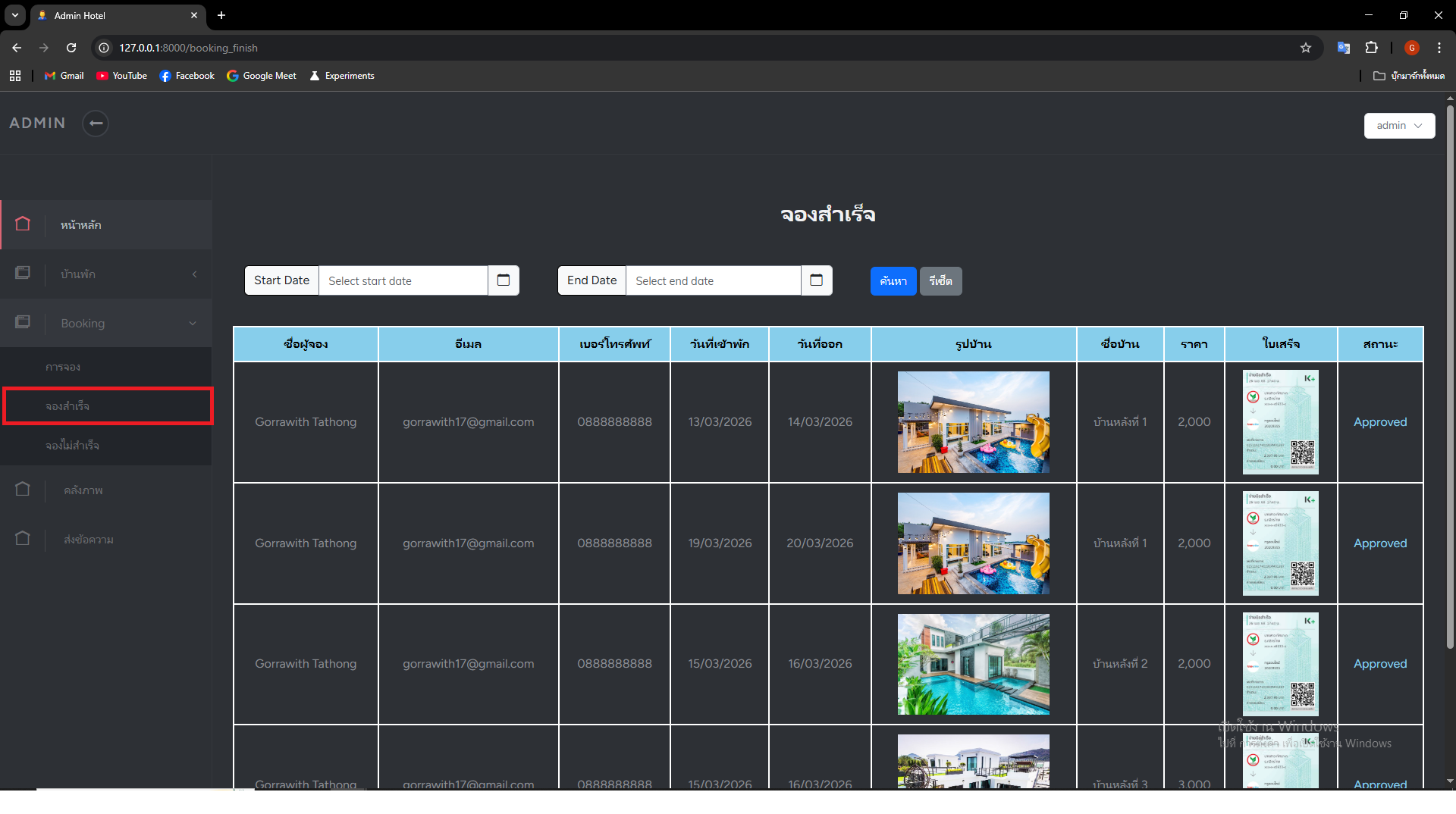
Task: Reload the page using the refresh icon
Action: (71, 48)
